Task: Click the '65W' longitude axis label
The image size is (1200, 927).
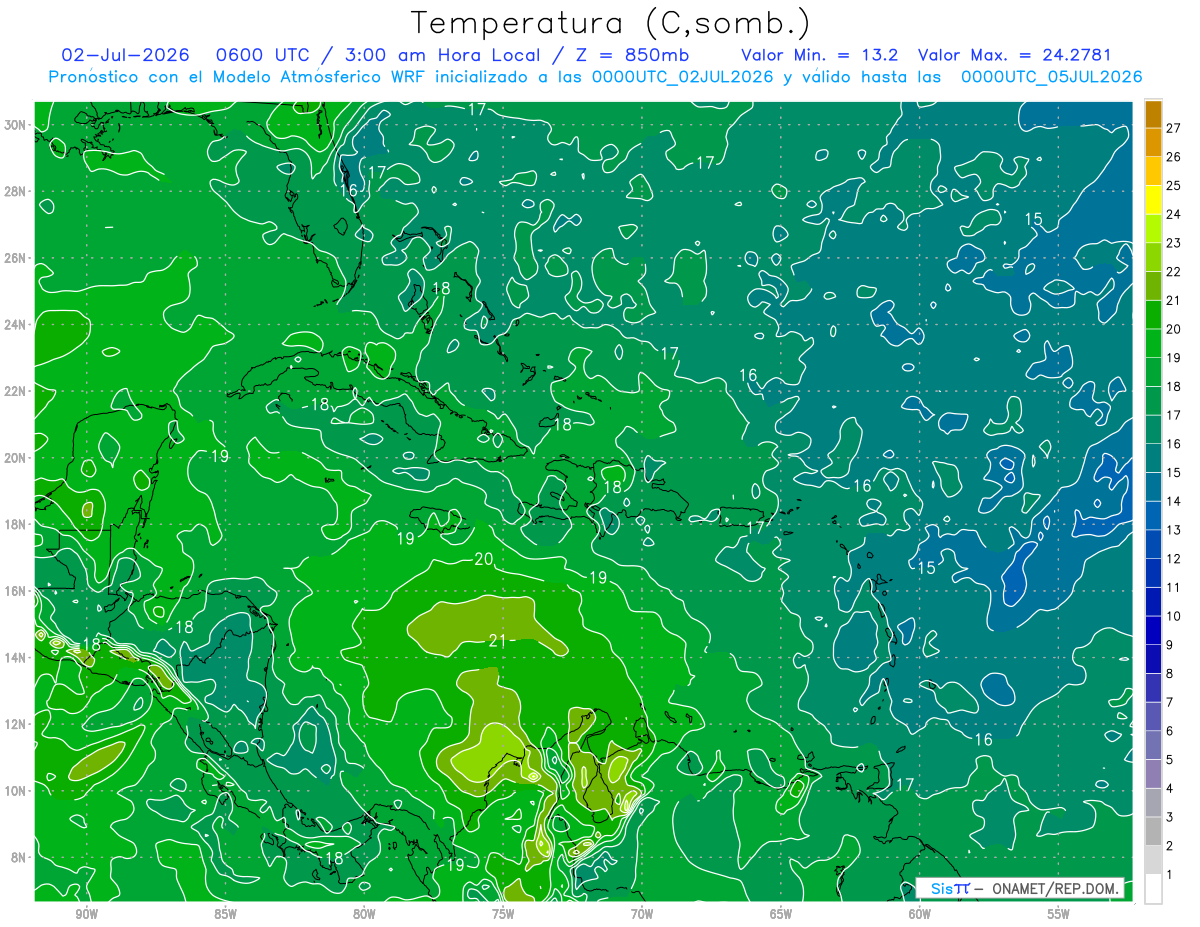Action: coord(781,914)
